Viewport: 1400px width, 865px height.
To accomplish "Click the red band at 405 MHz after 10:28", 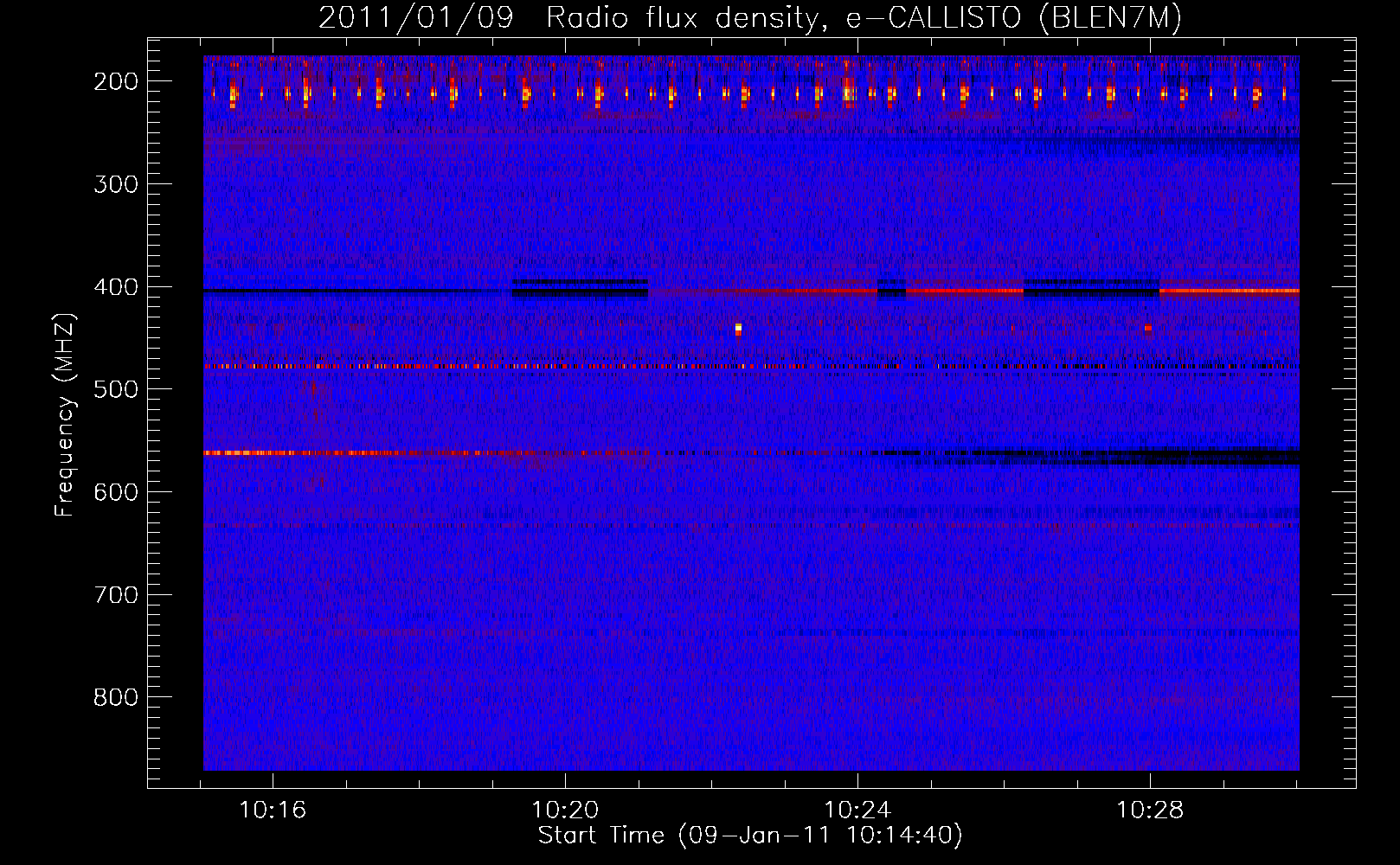I will point(1230,291).
